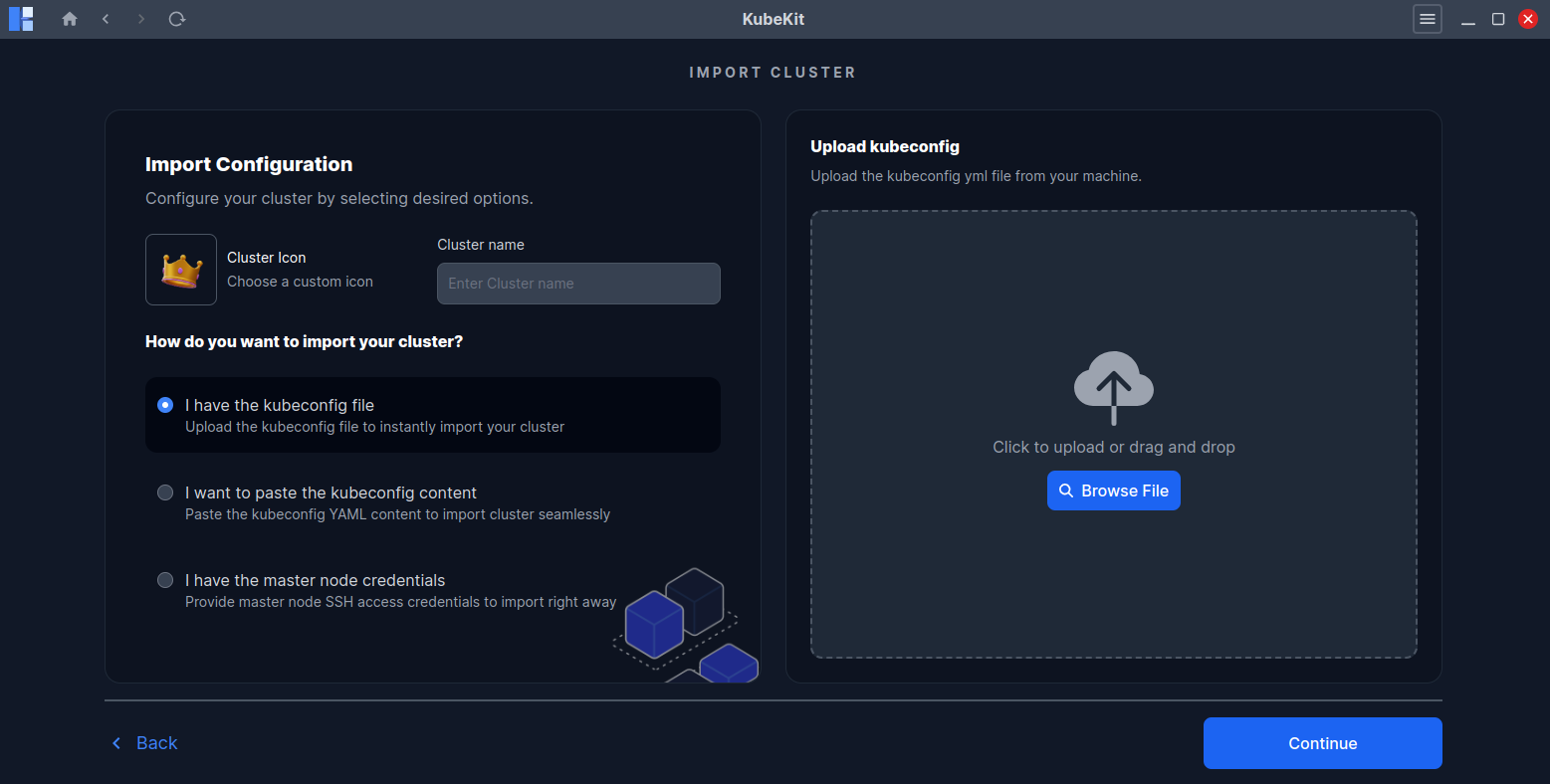Go Back using the Back link
The width and height of the screenshot is (1550, 784).
tap(143, 742)
